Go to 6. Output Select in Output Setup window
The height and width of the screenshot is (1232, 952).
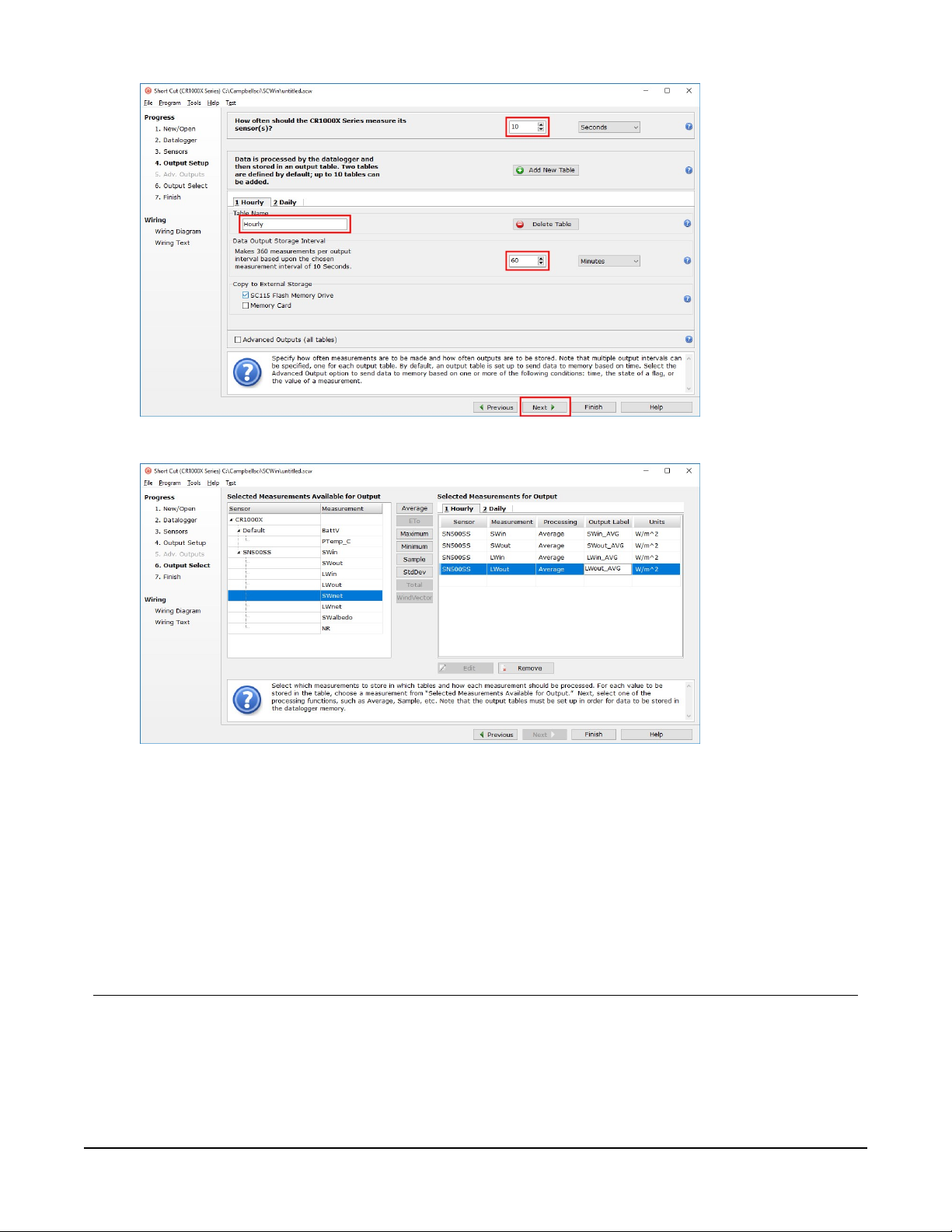pos(181,187)
